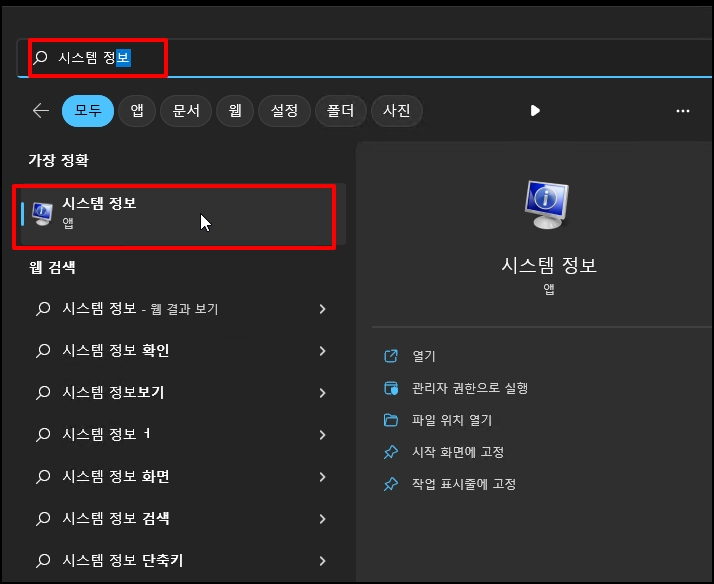Click search icon beside 웹 결과 보기

[43, 309]
